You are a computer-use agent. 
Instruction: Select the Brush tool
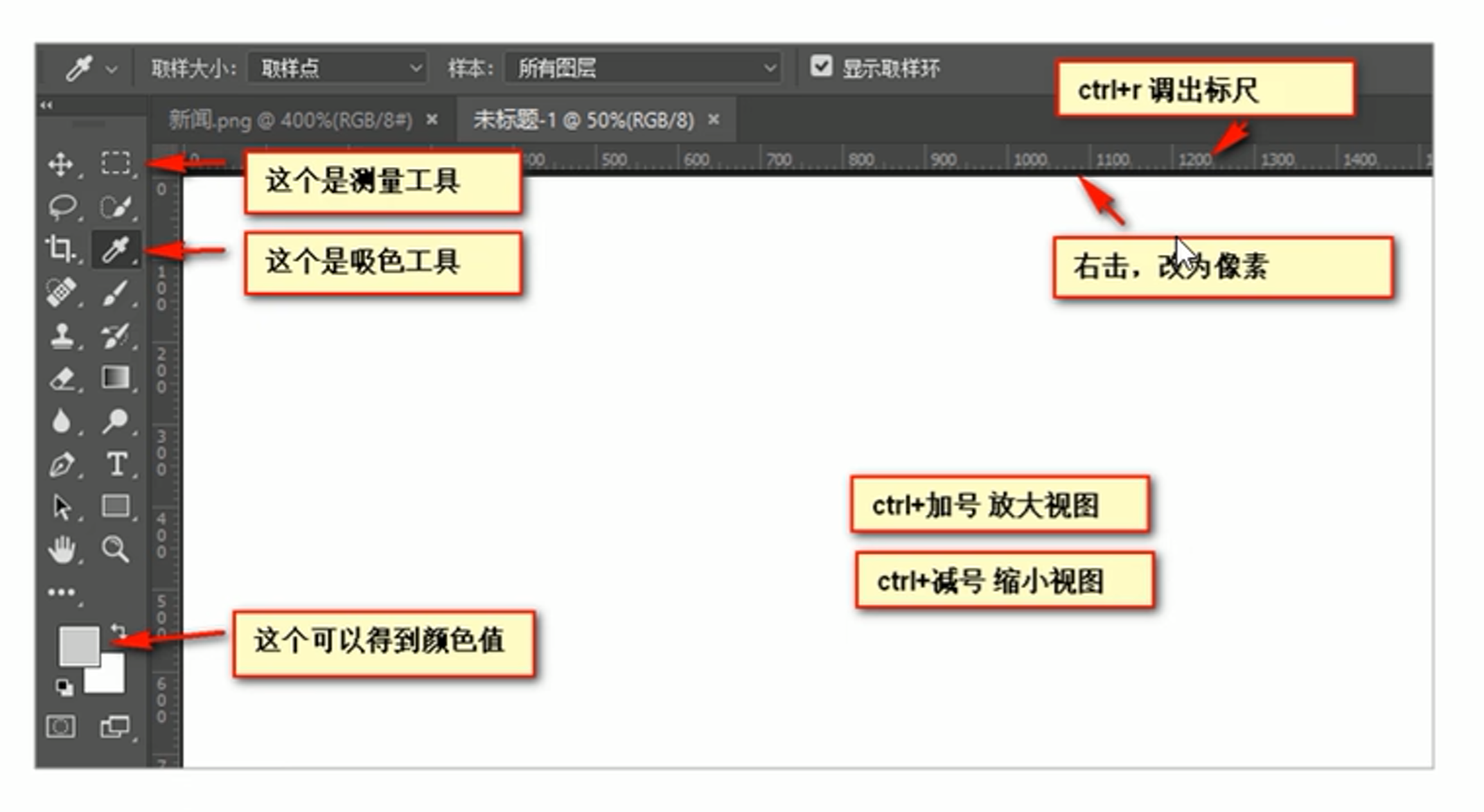click(116, 292)
